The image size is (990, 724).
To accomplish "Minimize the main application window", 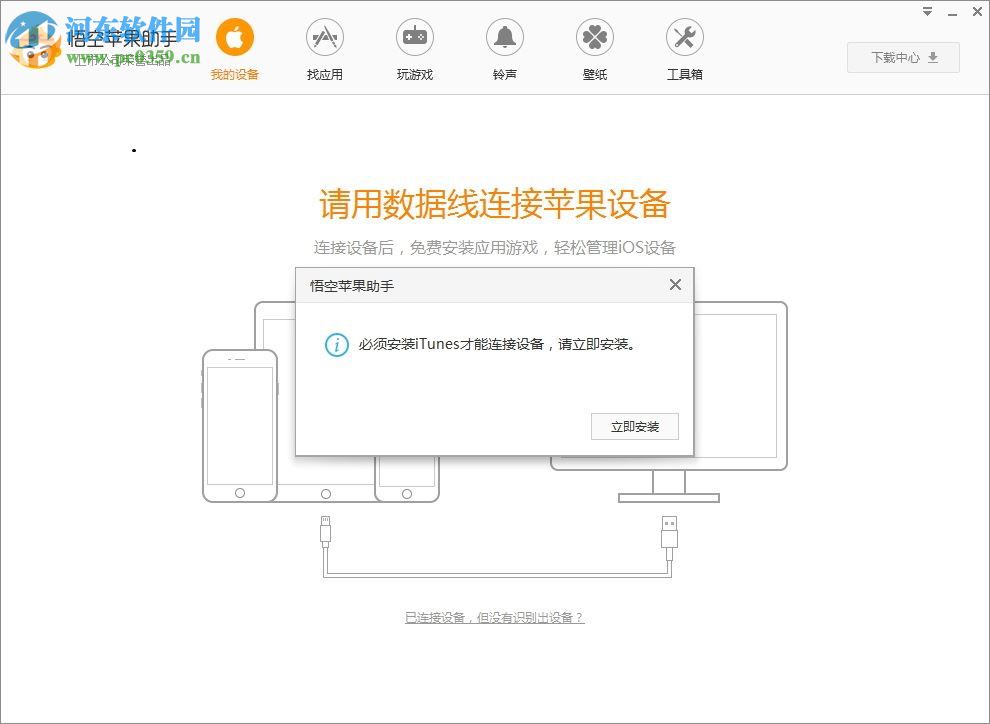I will pos(952,12).
